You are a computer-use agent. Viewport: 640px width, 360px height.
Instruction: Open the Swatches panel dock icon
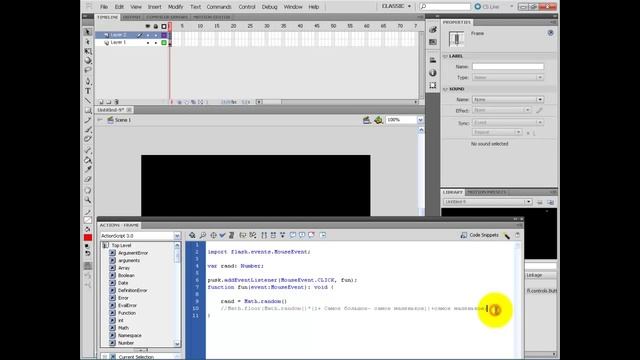[x=433, y=42]
